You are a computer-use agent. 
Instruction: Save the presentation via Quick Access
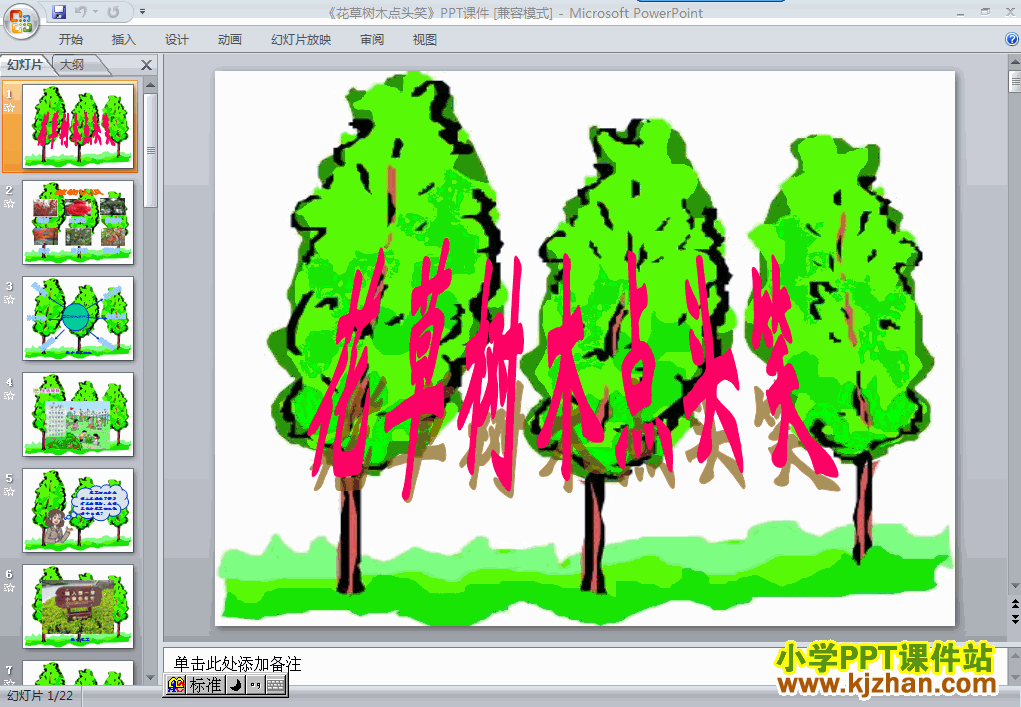pyautogui.click(x=59, y=12)
